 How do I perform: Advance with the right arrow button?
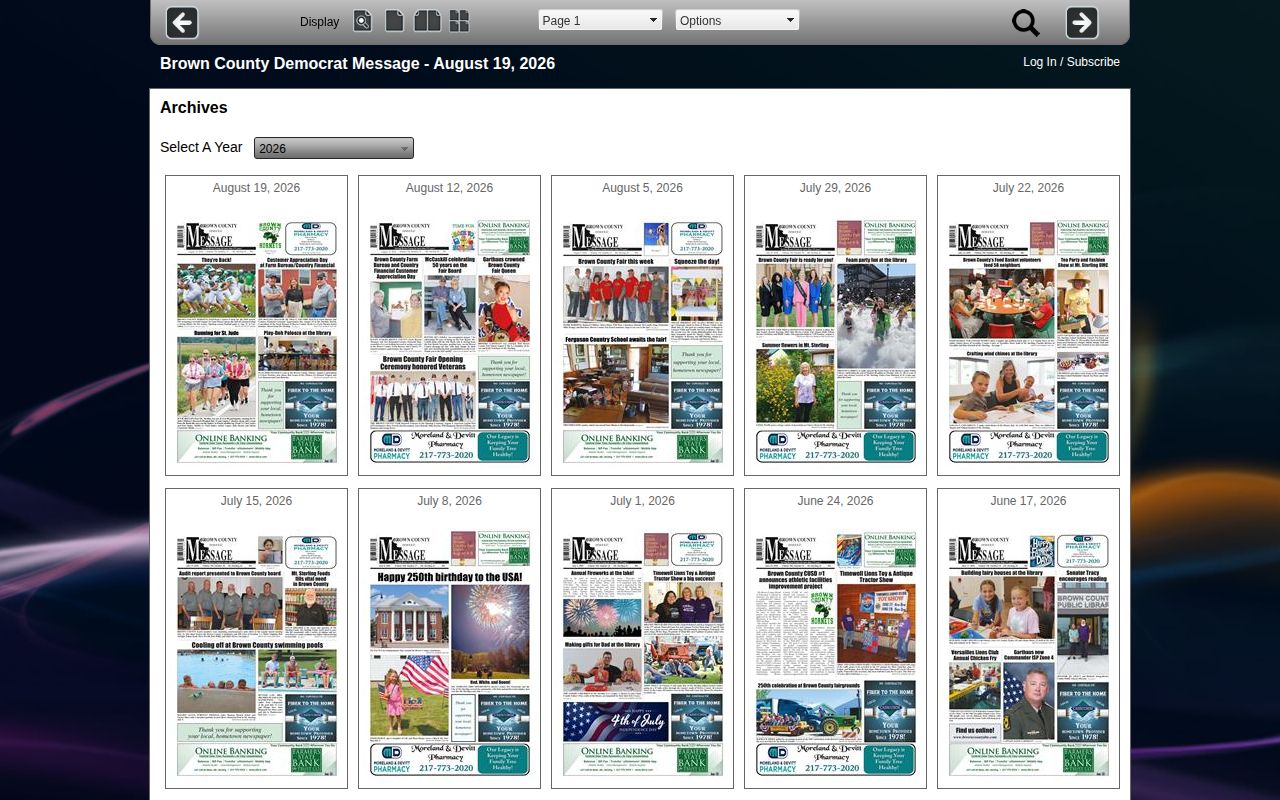1082,22
